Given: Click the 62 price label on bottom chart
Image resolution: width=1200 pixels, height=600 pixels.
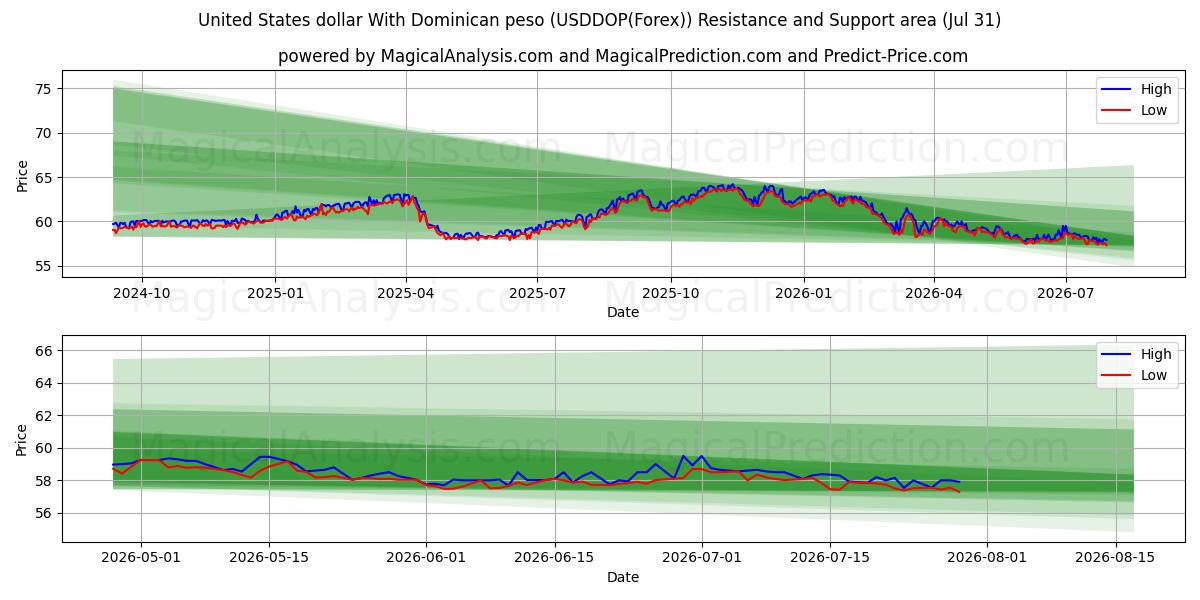Looking at the screenshot, I should coord(46,416).
